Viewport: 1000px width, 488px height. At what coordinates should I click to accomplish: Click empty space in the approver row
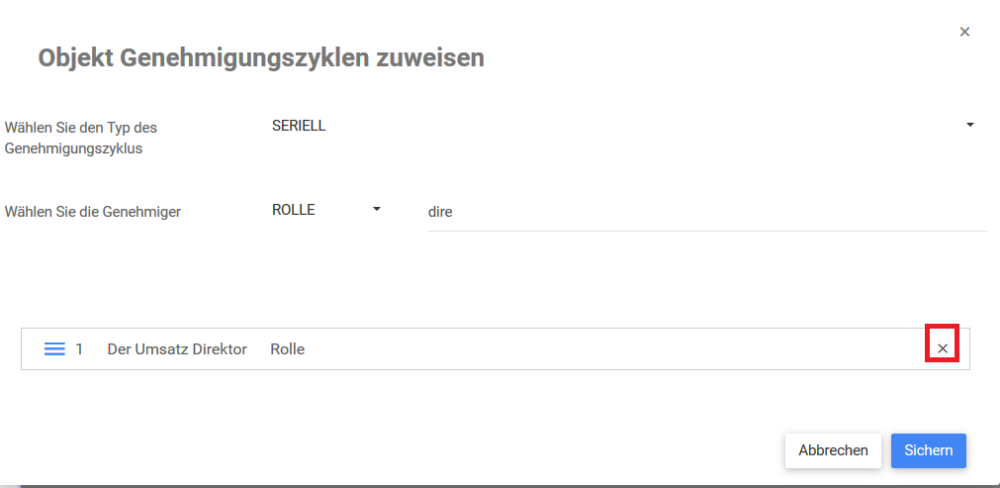(600, 349)
